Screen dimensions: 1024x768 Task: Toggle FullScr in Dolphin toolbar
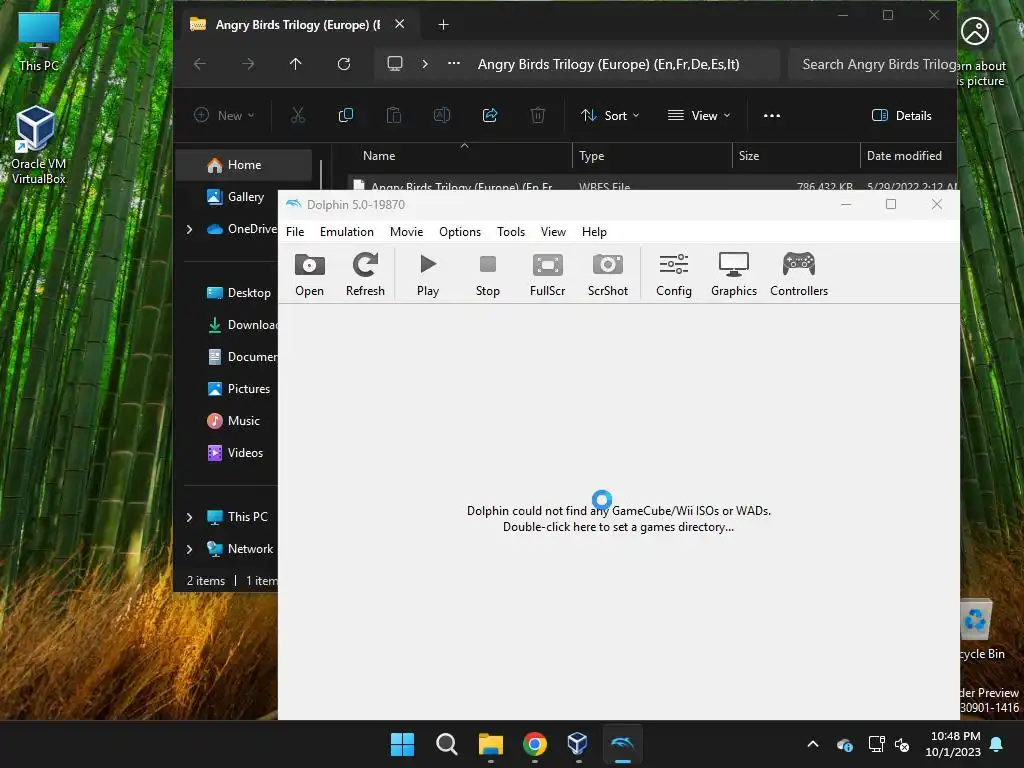click(547, 274)
